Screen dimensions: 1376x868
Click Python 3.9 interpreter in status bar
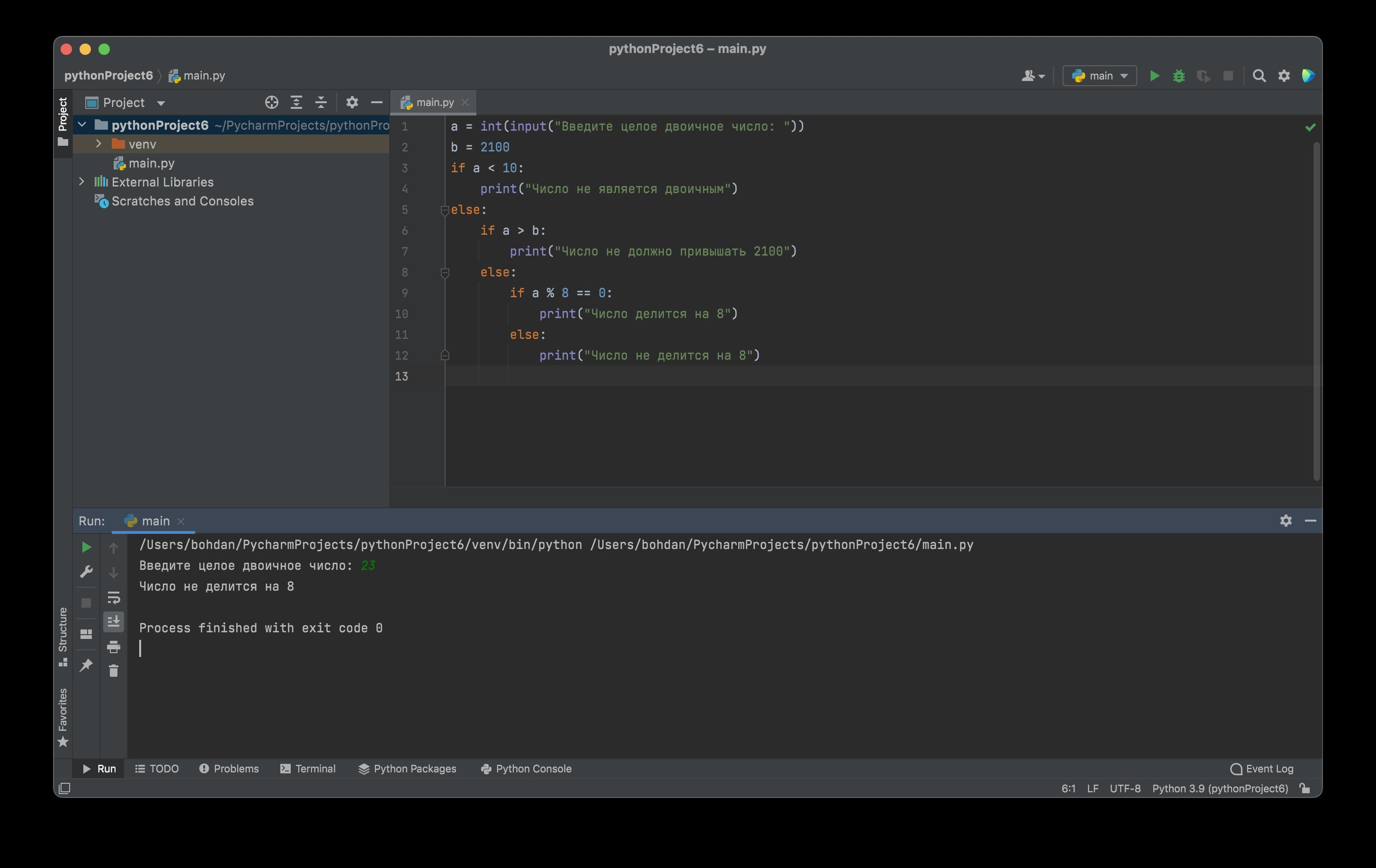coord(1219,788)
